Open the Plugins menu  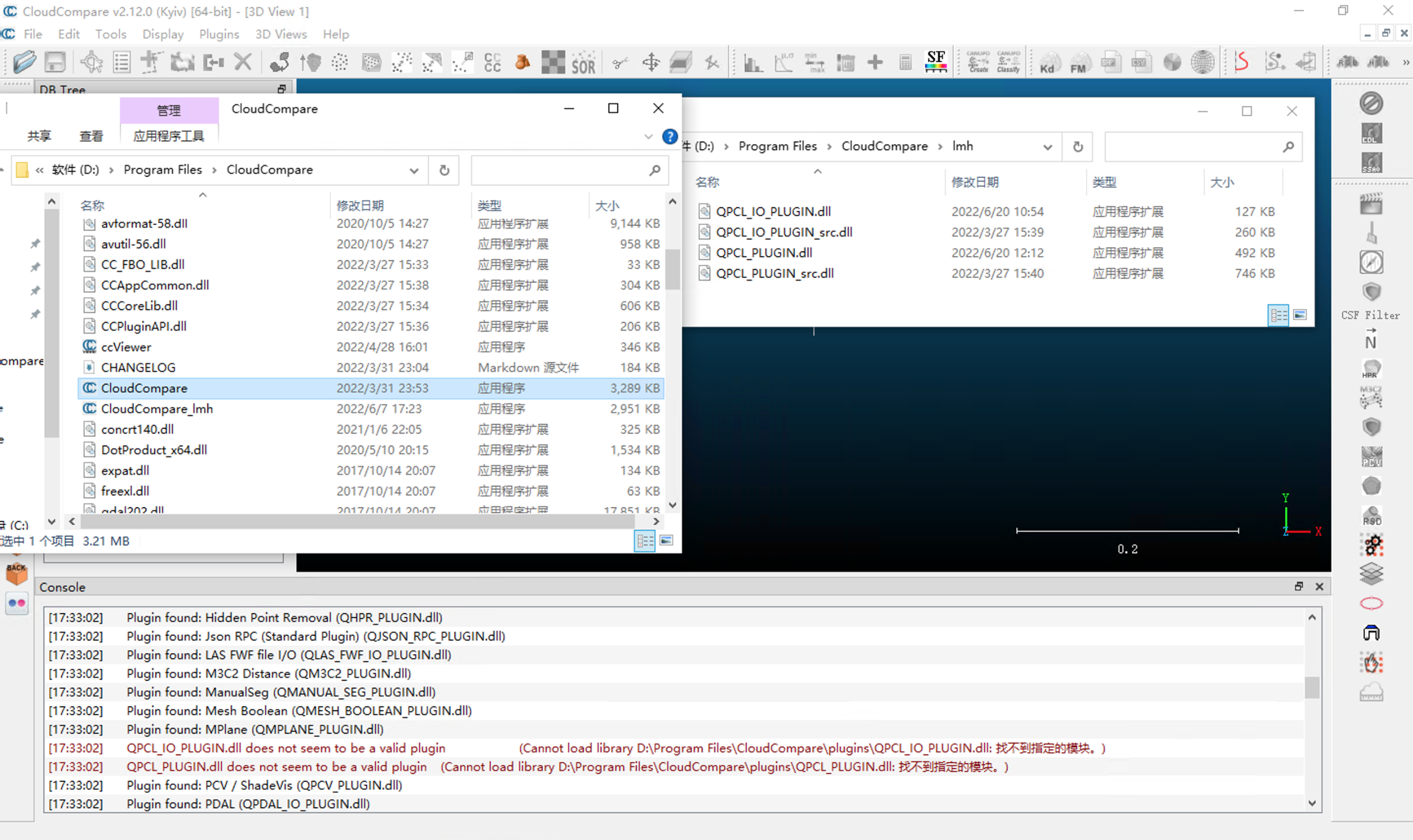(x=219, y=34)
